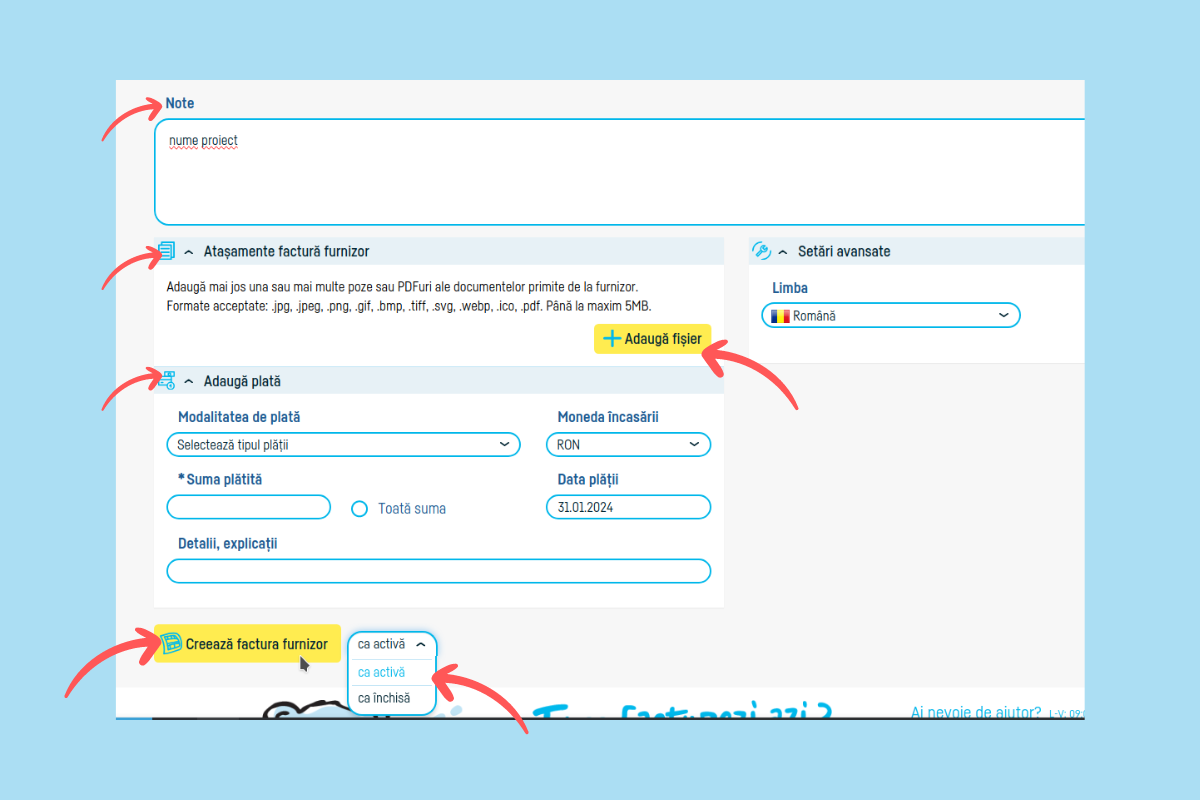
Task: Collapse the Adaugă plată section
Action: pos(189,382)
